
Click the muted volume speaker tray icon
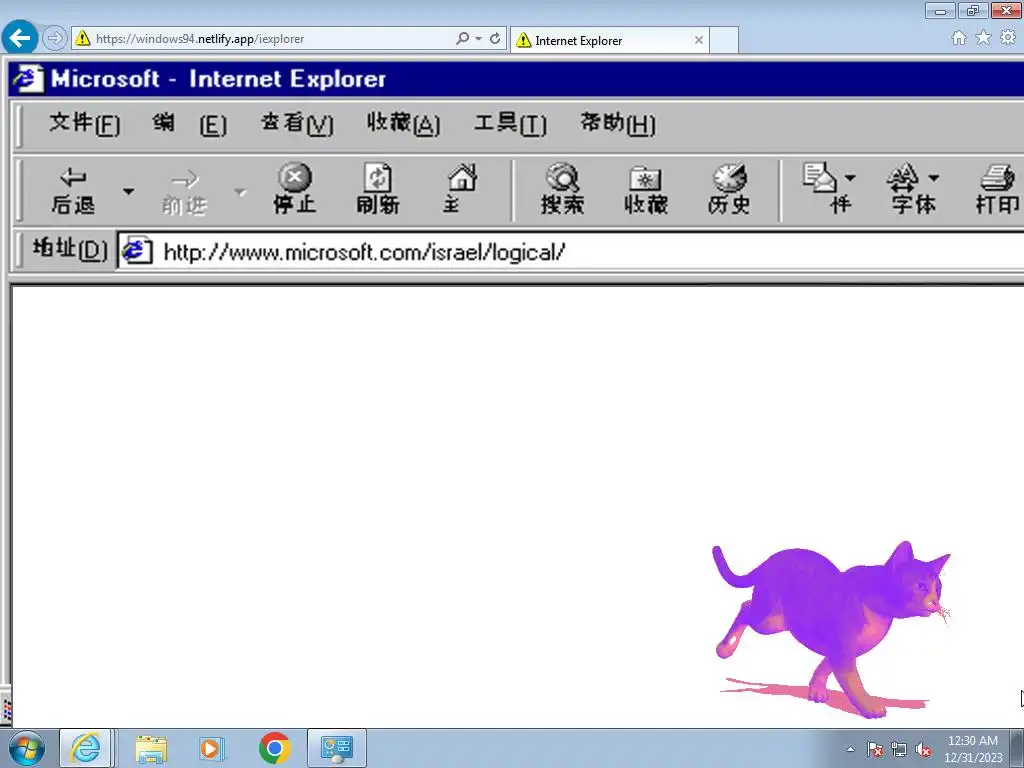click(x=923, y=749)
